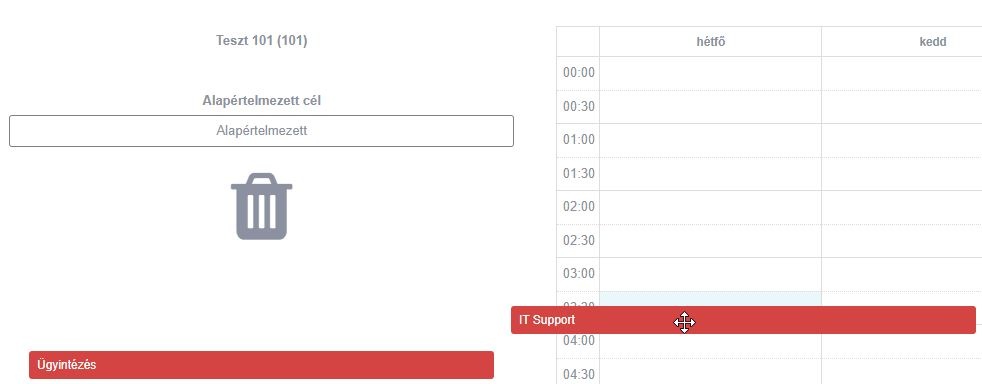The image size is (982, 384).
Task: Click the Alapértelmezett cél label
Action: pos(262,100)
